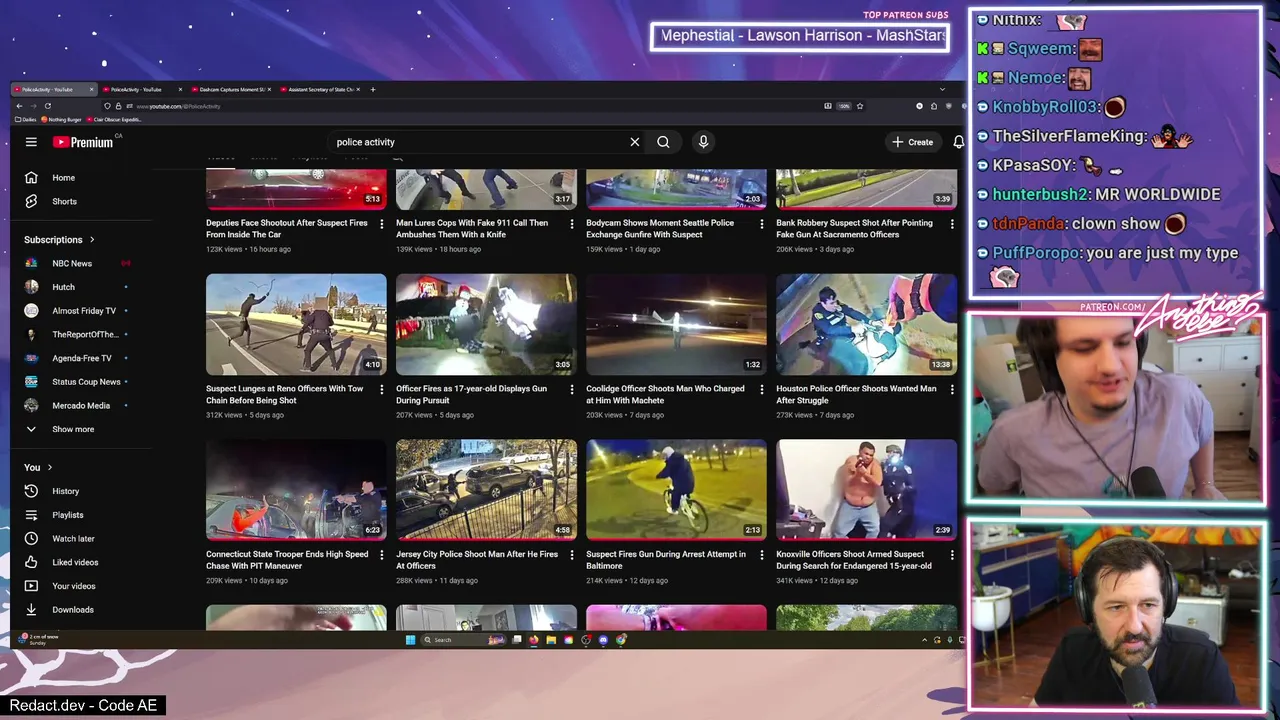Open Houston Police Officer video thumbnail

coord(866,324)
